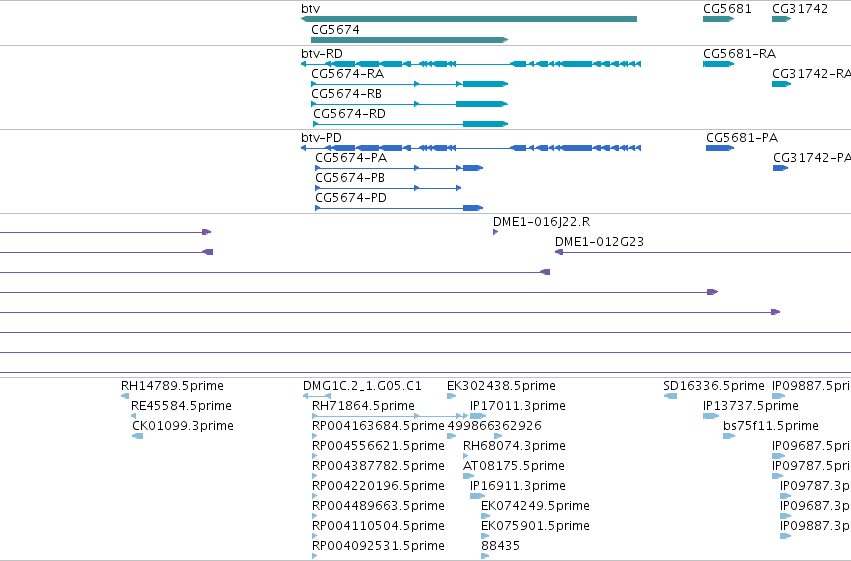This screenshot has width=851, height=561.
Task: Select the truncated IP09687.3p label
Action: (x=815, y=506)
